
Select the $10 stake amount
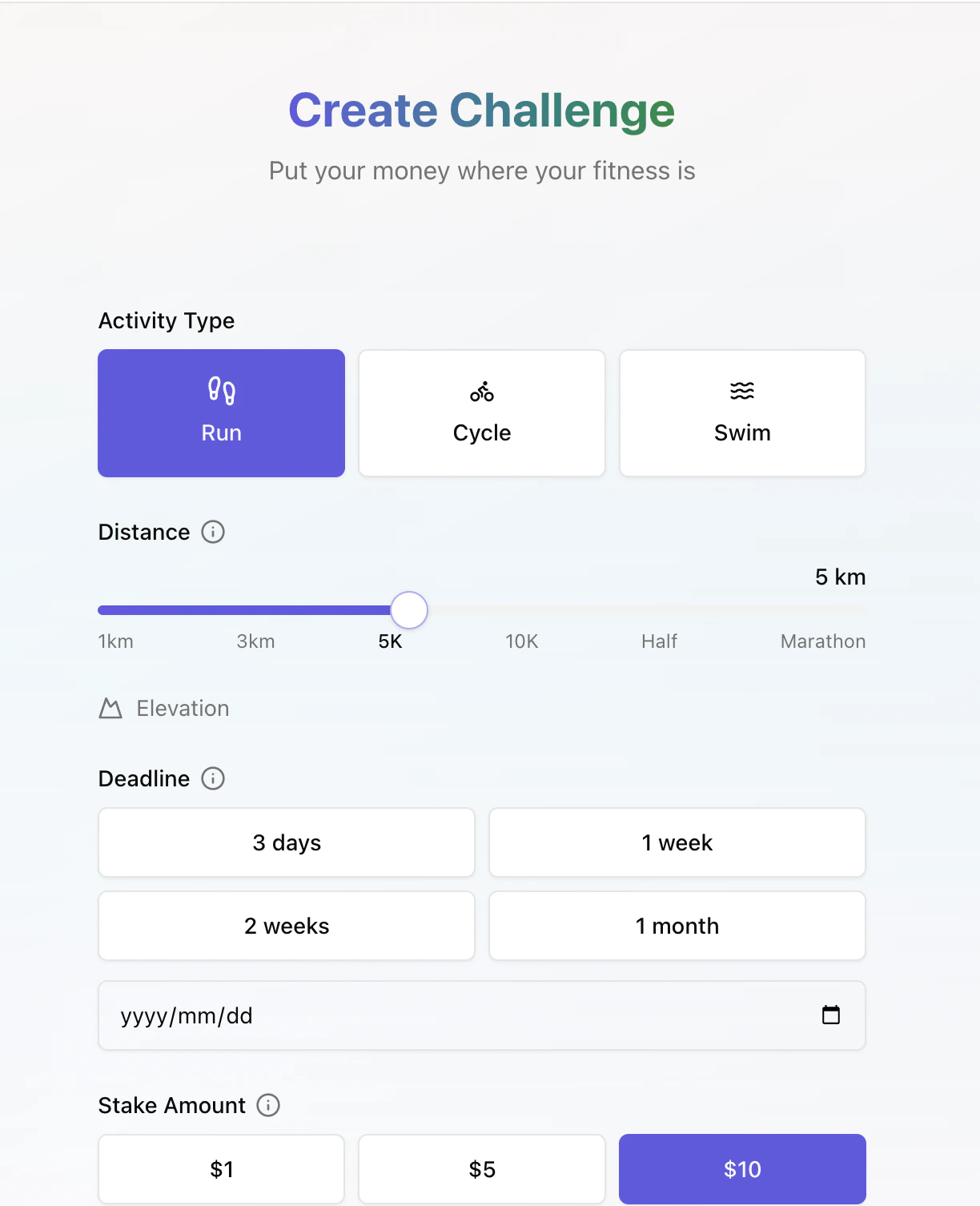(x=742, y=1169)
